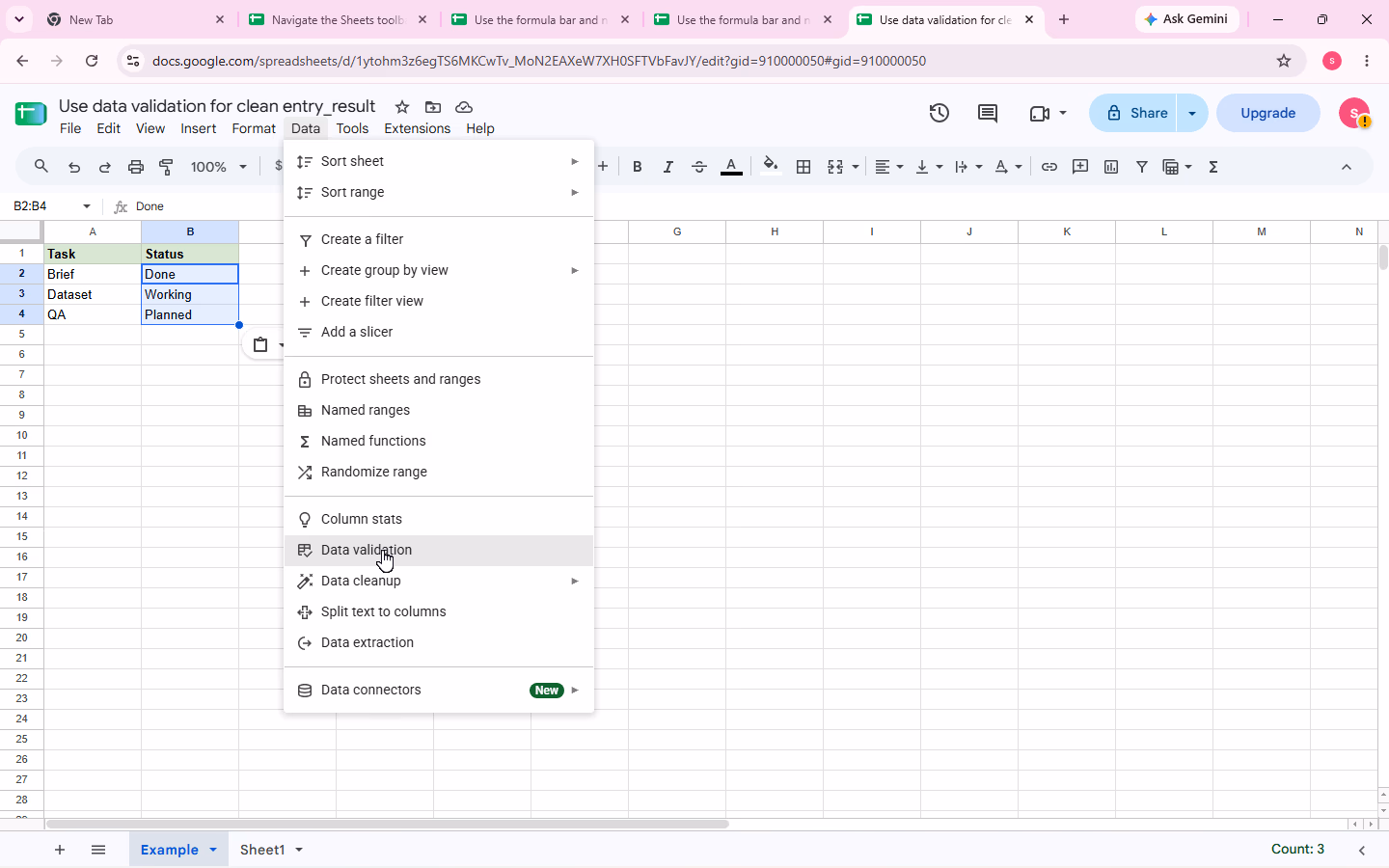Open the Share options dropdown arrow
The image size is (1389, 868).
tap(1192, 113)
